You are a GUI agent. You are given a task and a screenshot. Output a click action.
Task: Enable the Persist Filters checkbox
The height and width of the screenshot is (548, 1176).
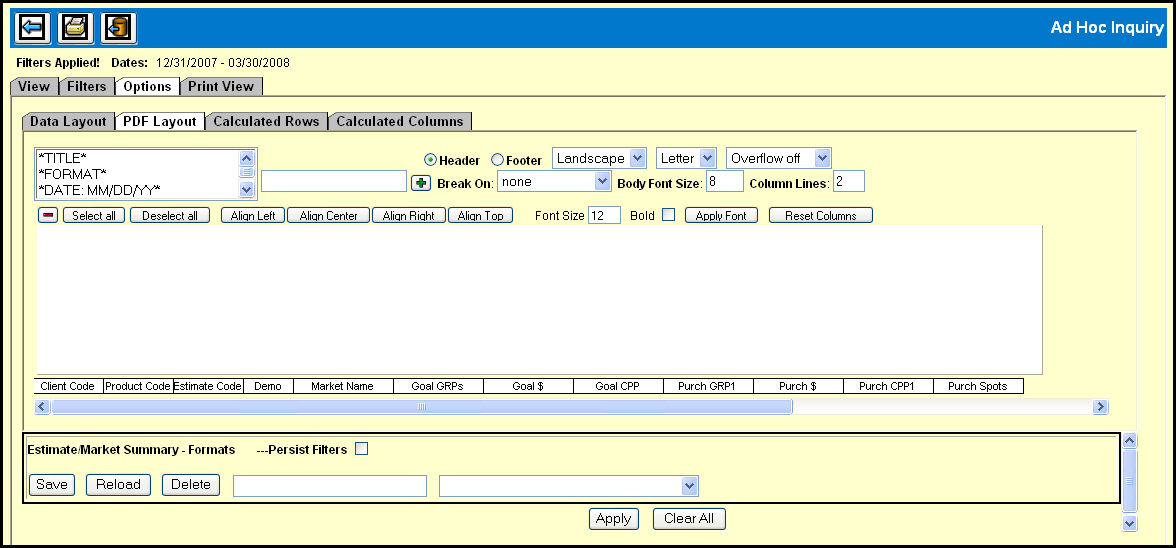click(362, 449)
